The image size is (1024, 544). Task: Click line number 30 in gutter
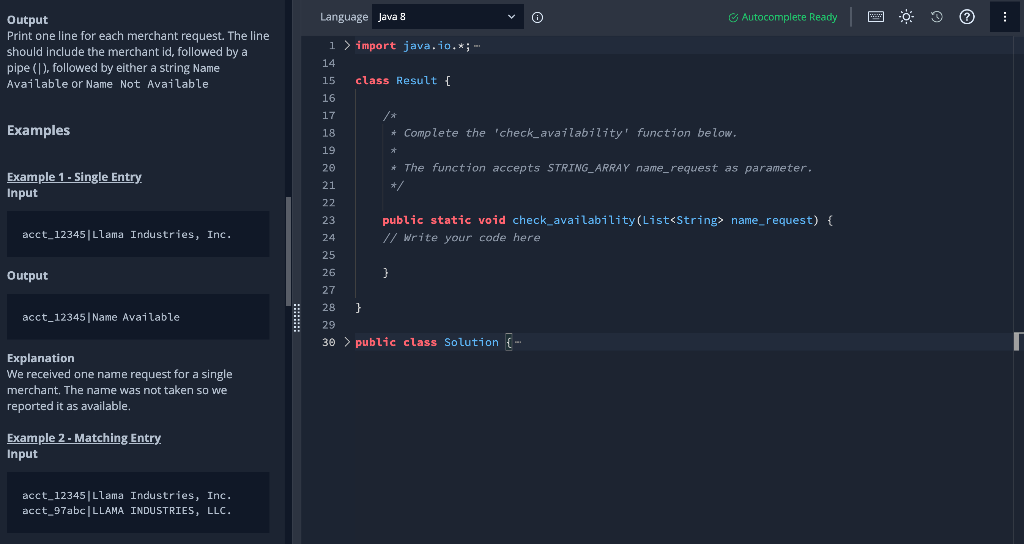[x=328, y=342]
